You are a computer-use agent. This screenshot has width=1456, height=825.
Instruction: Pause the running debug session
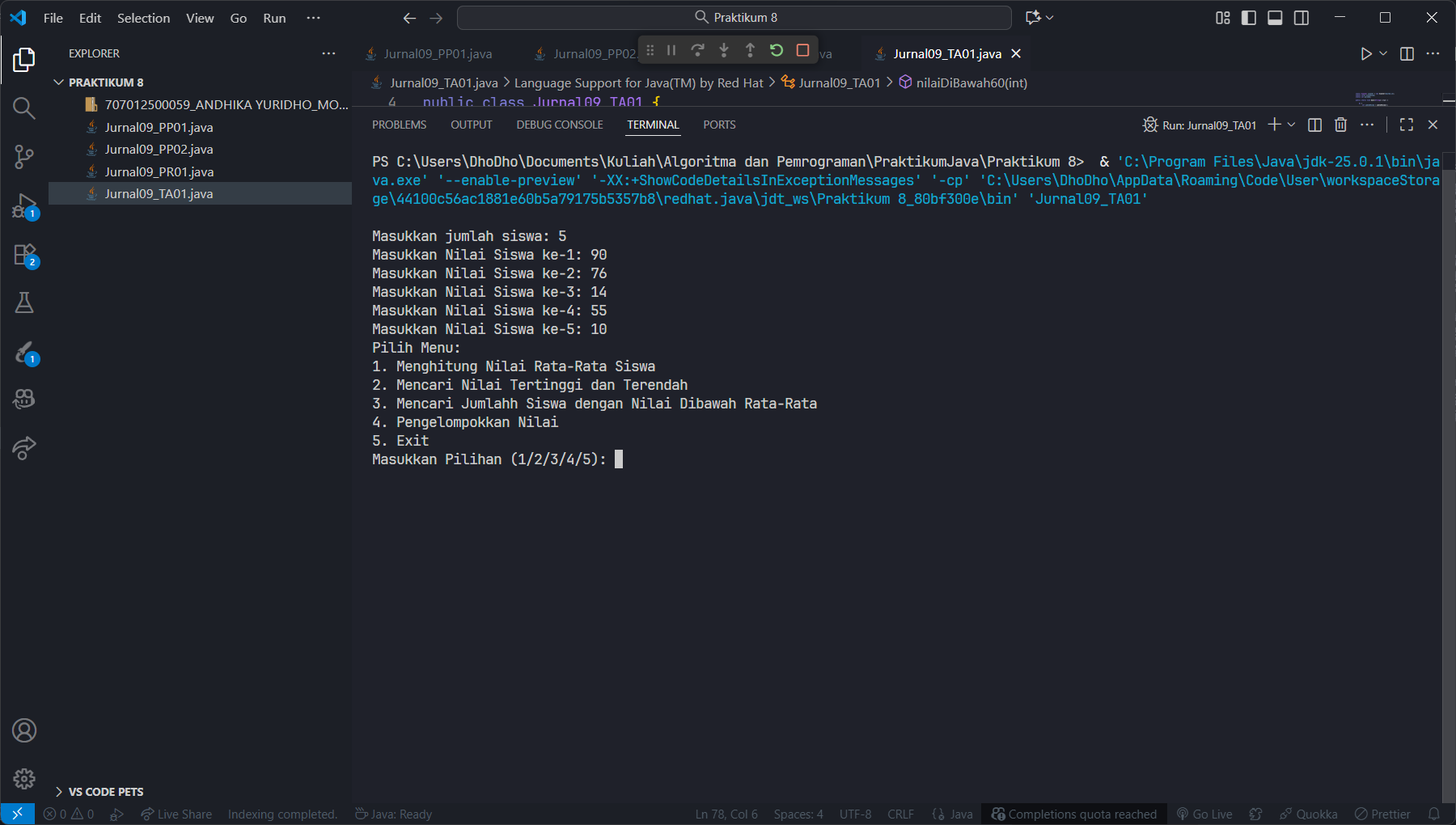point(671,50)
